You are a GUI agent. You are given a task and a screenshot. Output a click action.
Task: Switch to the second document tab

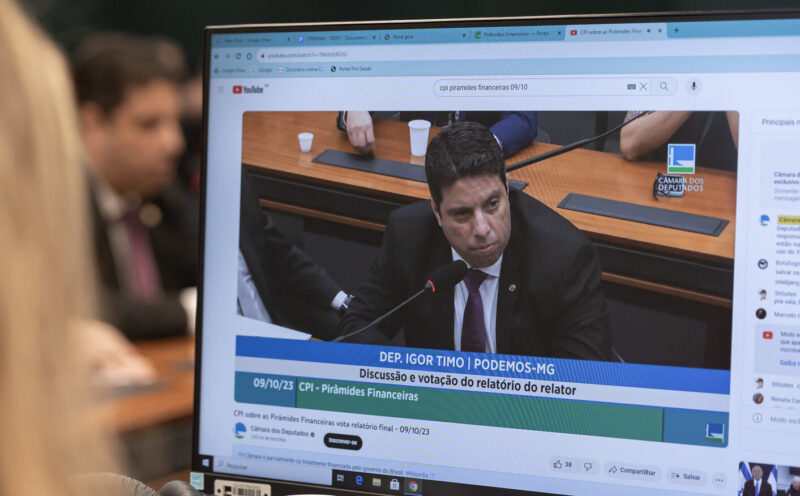pos(335,38)
